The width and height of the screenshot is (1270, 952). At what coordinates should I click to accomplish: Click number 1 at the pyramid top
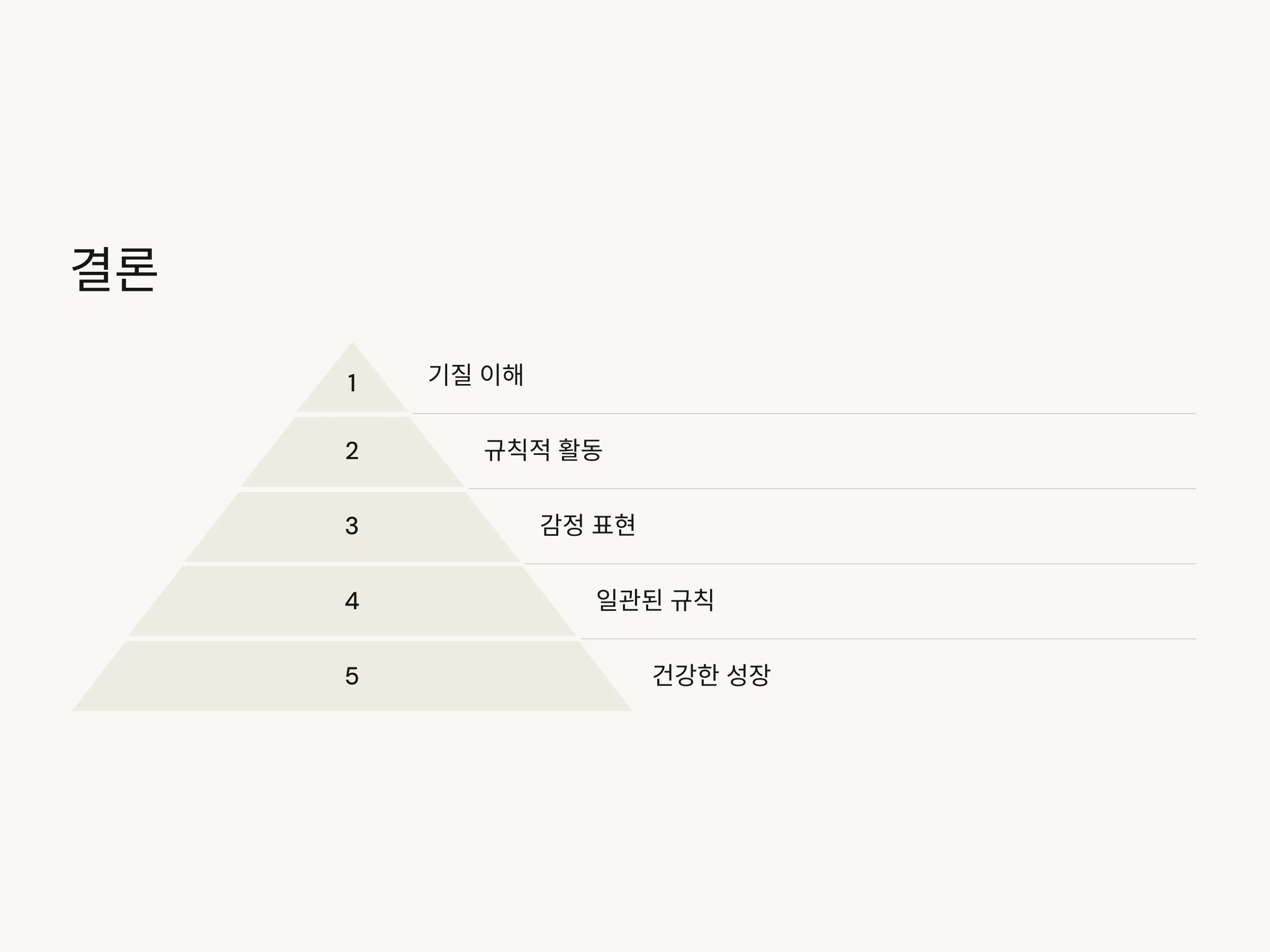[352, 383]
